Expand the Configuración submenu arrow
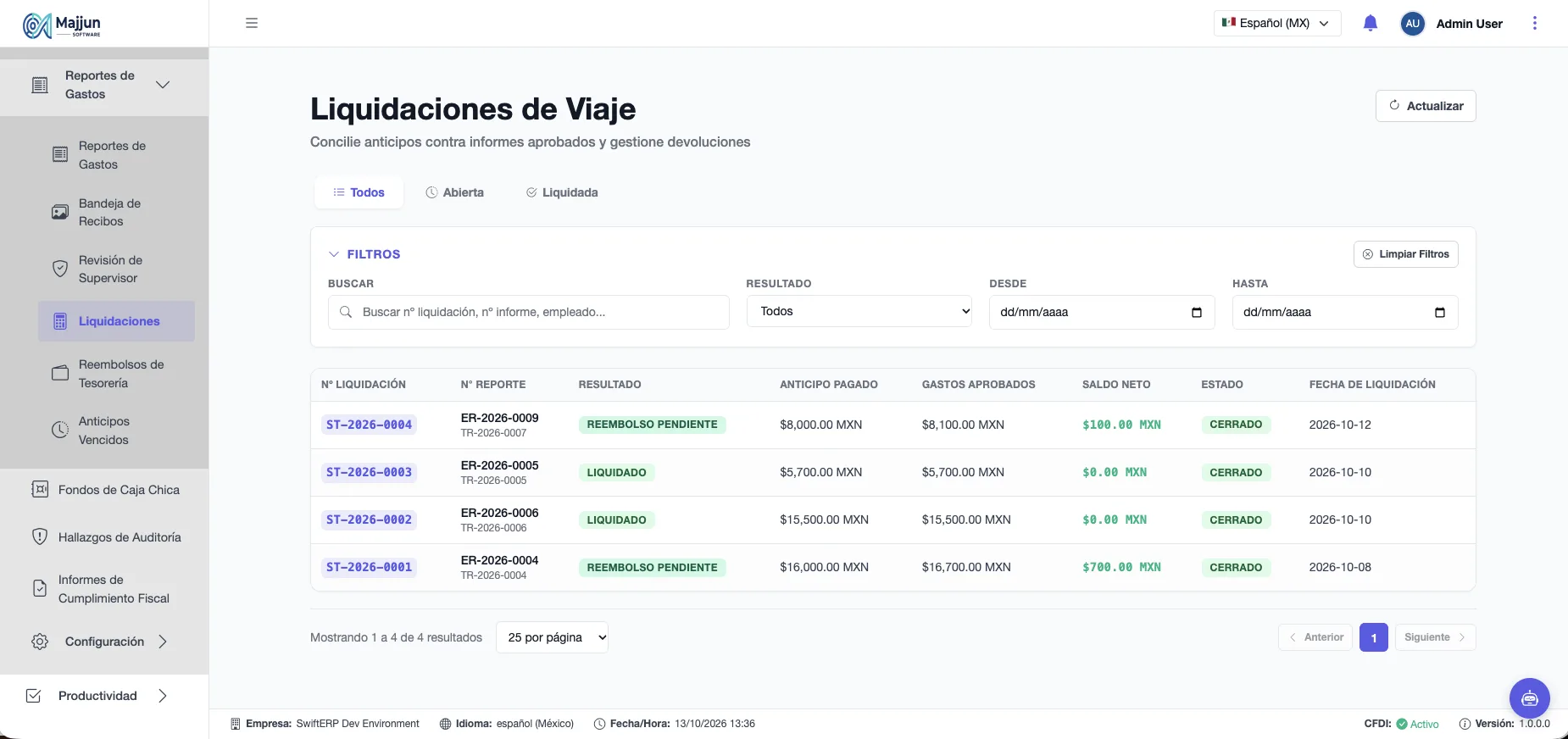The image size is (1568, 739). coord(163,642)
